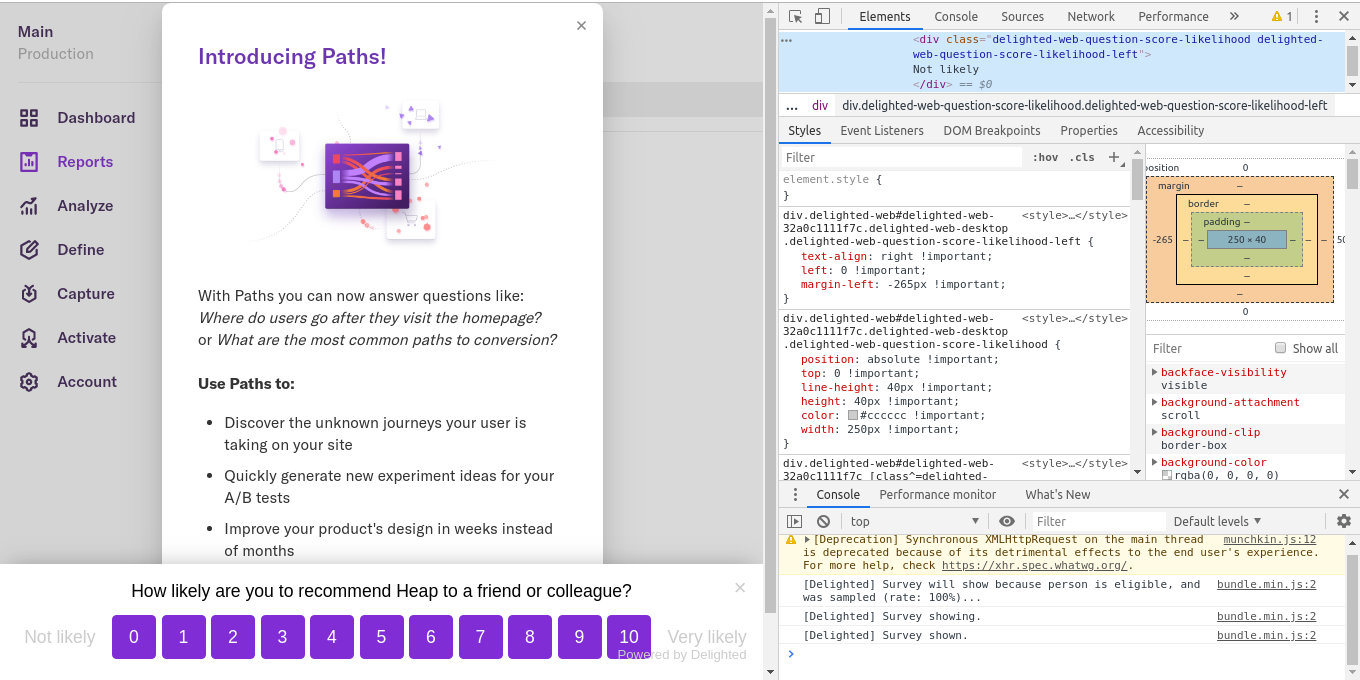Screen dimensions: 1360x680
Task: Show more DevTools tabs chevron
Action: coord(1234,16)
